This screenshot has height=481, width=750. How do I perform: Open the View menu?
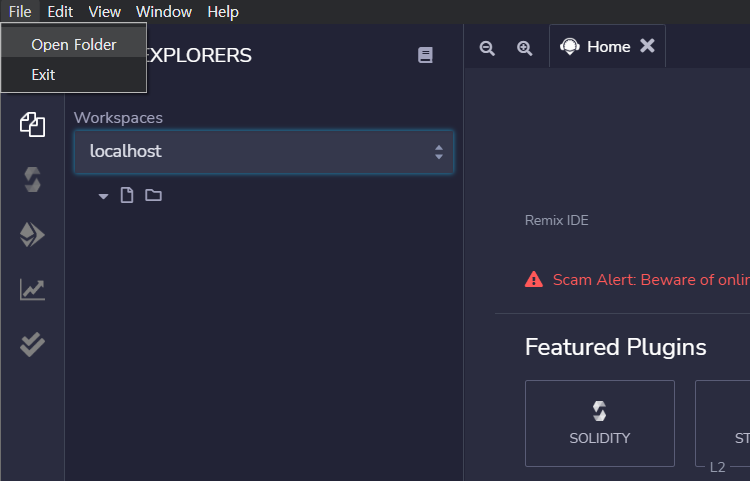click(104, 11)
